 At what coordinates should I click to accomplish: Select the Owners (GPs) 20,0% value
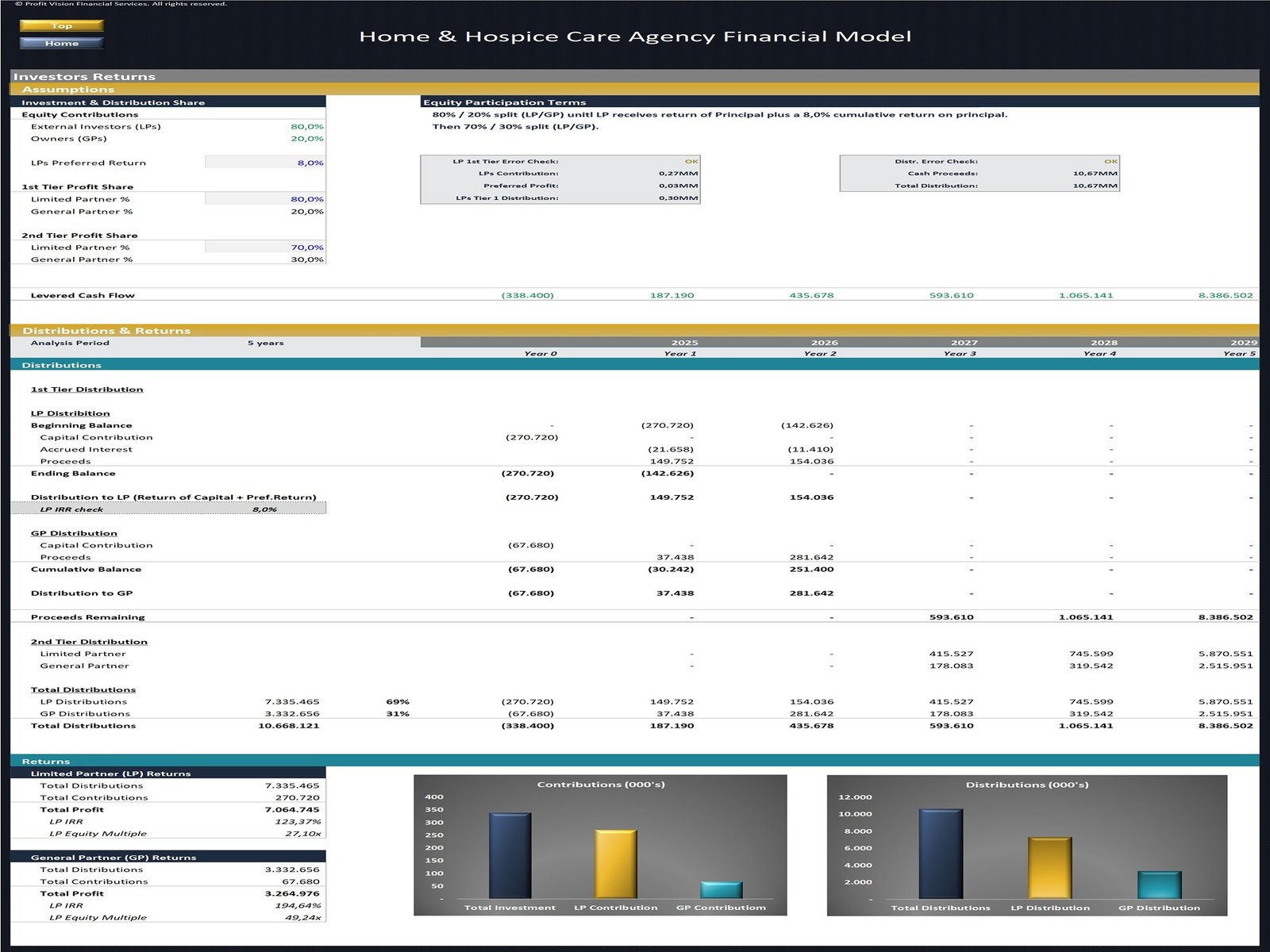pyautogui.click(x=306, y=139)
